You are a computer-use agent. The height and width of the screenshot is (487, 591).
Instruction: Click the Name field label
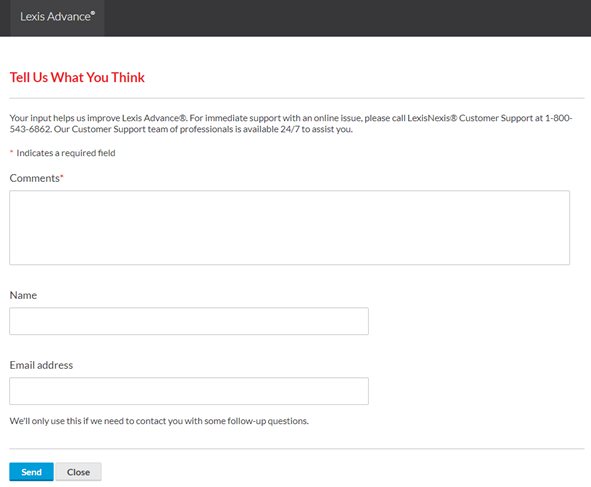pos(23,295)
